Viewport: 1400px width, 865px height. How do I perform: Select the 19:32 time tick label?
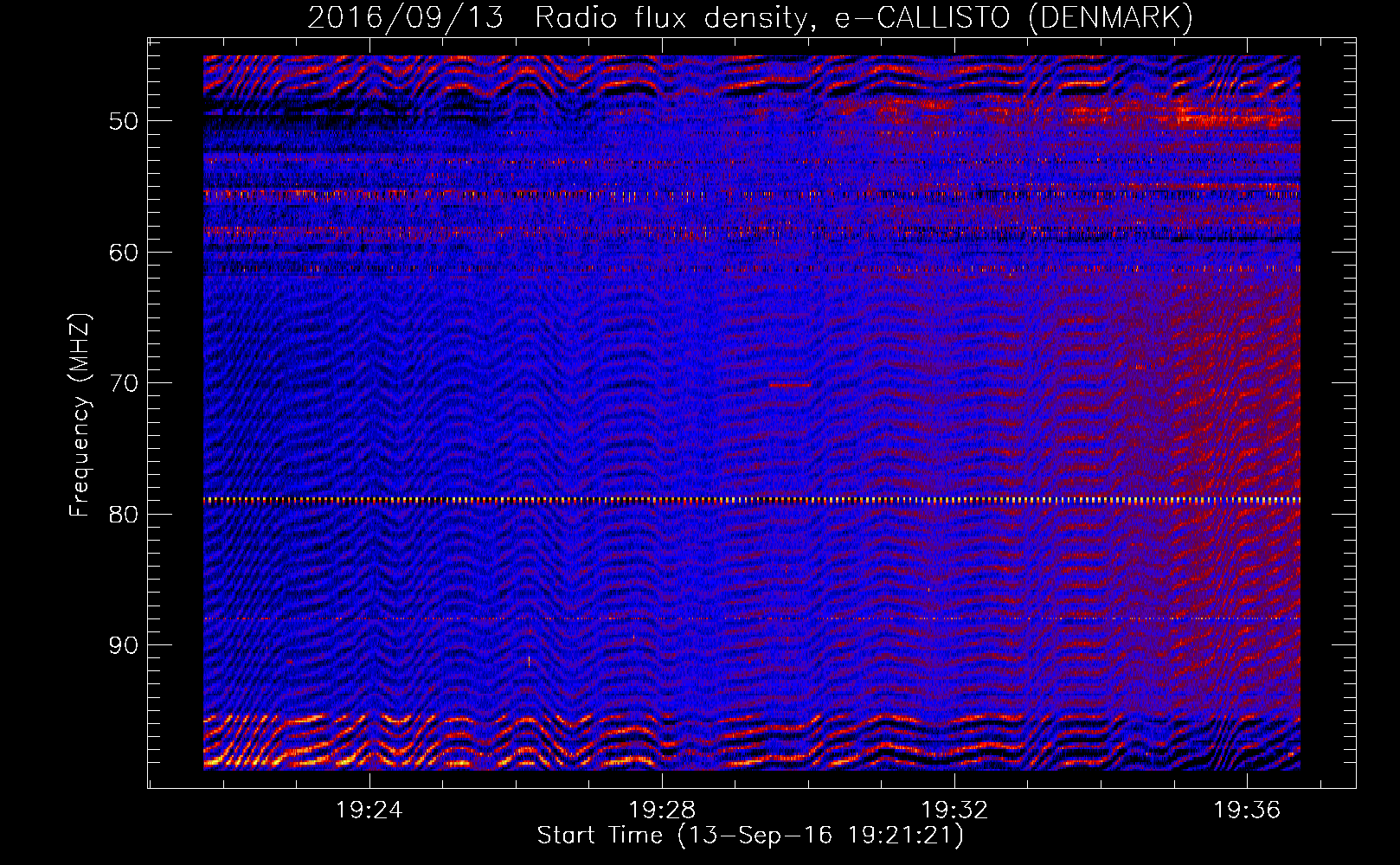pyautogui.click(x=954, y=811)
